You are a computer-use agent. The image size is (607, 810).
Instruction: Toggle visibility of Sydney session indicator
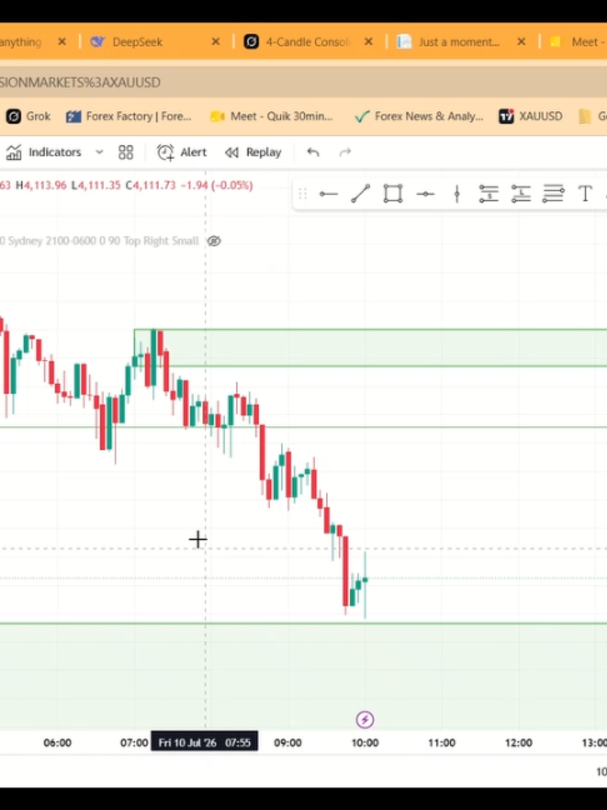214,241
